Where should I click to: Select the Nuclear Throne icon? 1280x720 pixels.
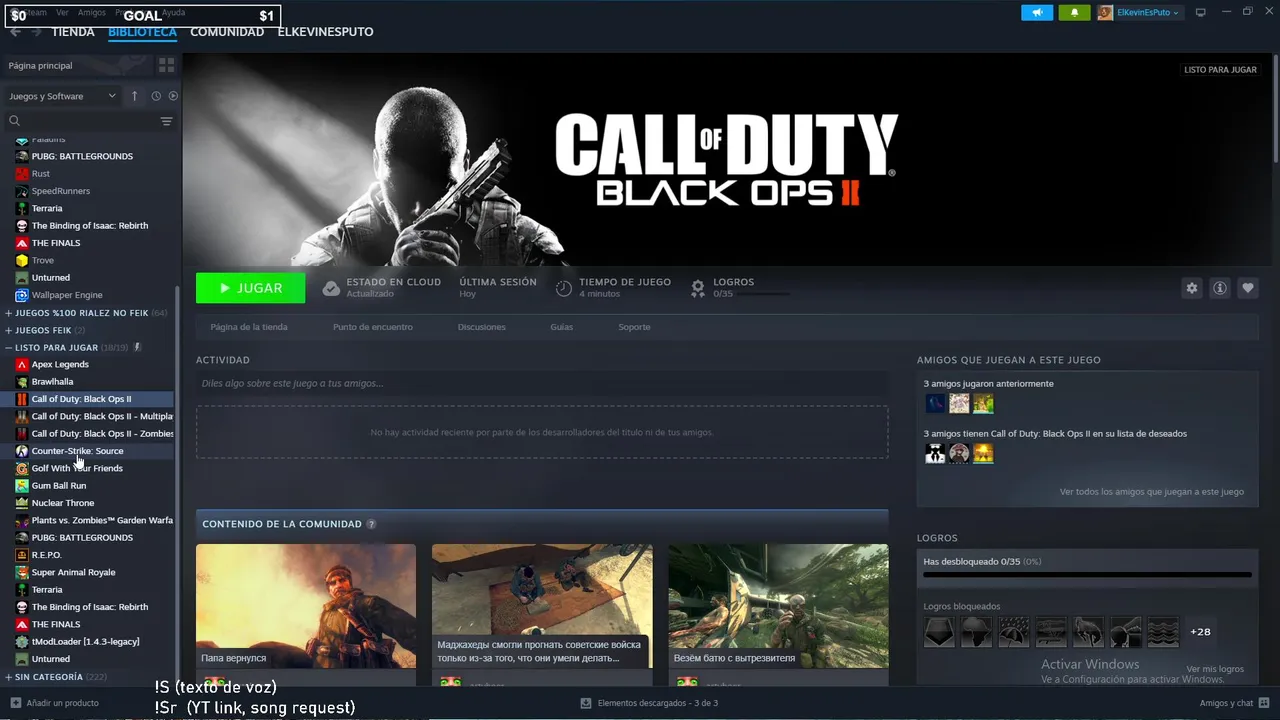22,503
